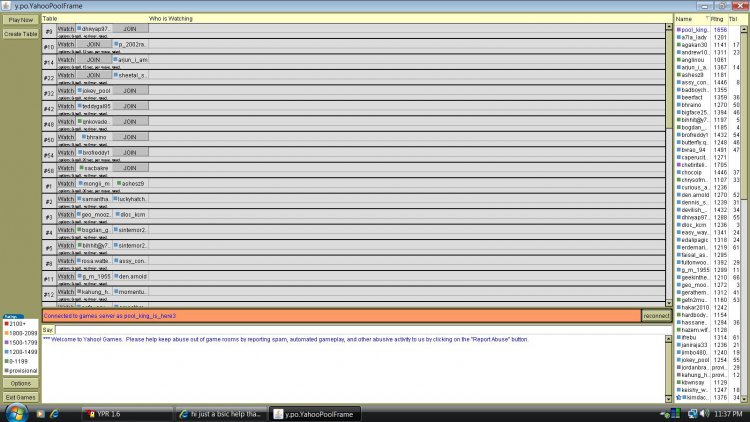Viewport: 750px width, 422px height.
Task: Join table #50 beside bhraino
Action: coord(130,137)
